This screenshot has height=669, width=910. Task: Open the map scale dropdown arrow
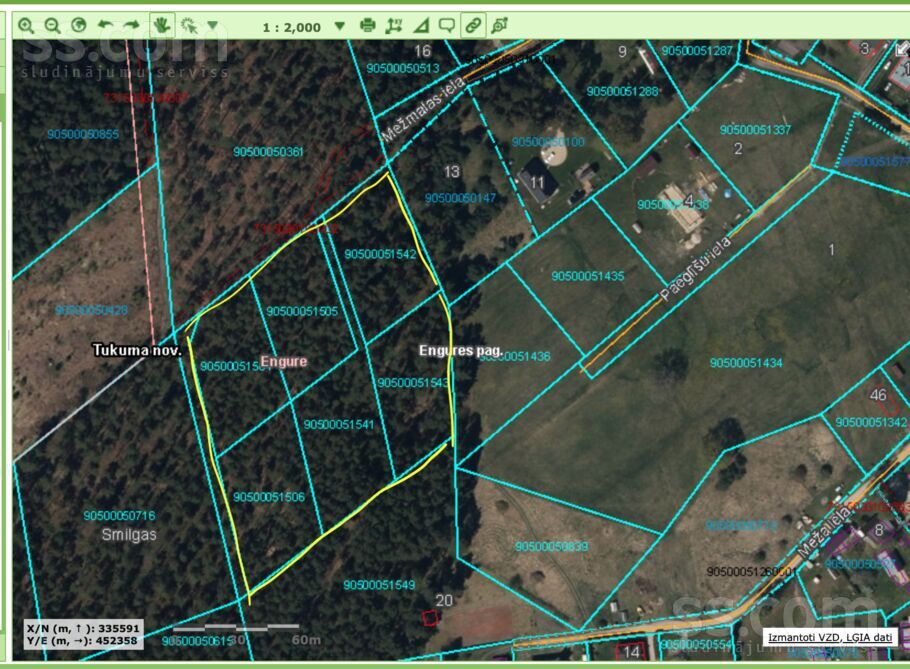pos(339,26)
